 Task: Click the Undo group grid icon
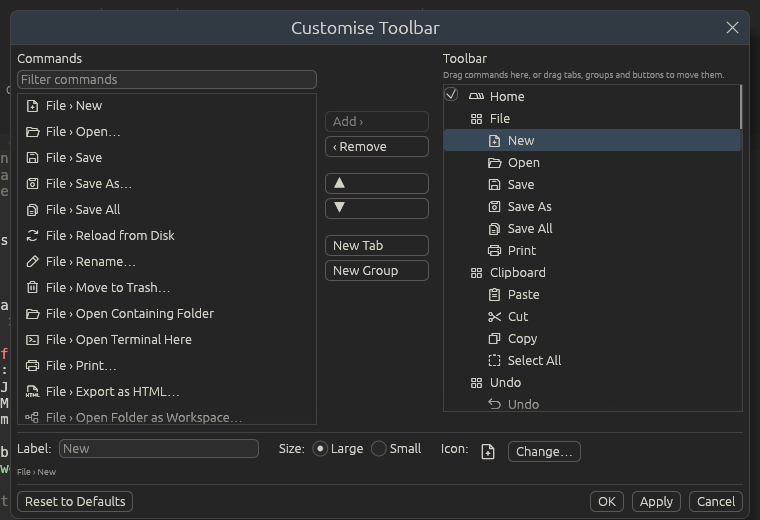click(476, 383)
